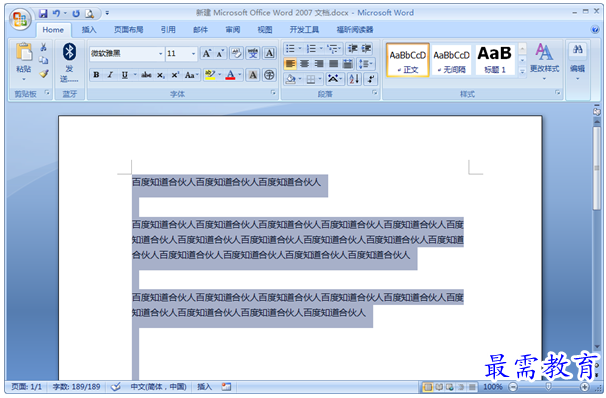Open the 页面布局 ribbon tab
Viewport: 606px width, 398px height.
[128, 30]
